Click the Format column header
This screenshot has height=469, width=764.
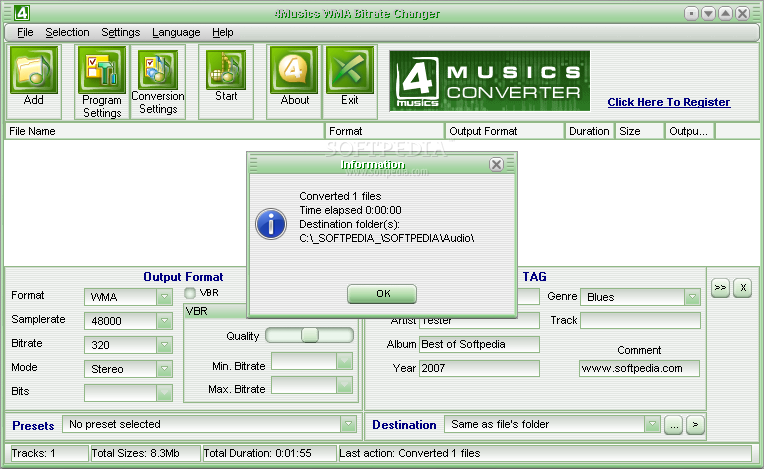(x=385, y=131)
